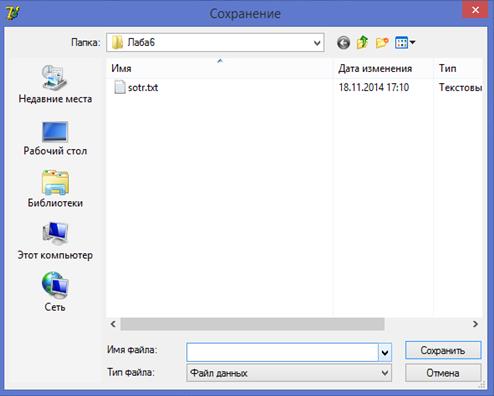The image size is (494, 396).
Task: Click the horizontal scrollbar right arrow
Action: [x=475, y=324]
